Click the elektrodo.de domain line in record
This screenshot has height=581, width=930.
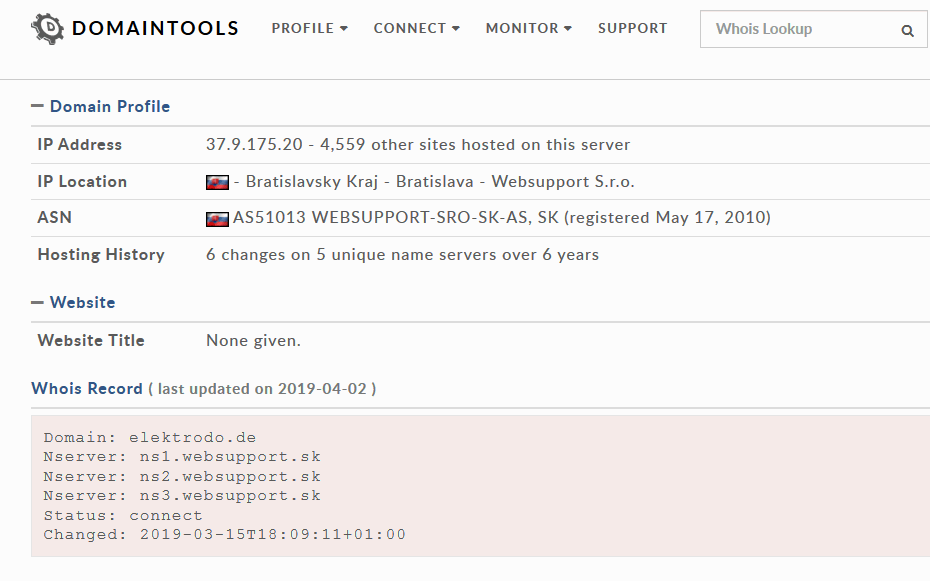[x=149, y=438]
